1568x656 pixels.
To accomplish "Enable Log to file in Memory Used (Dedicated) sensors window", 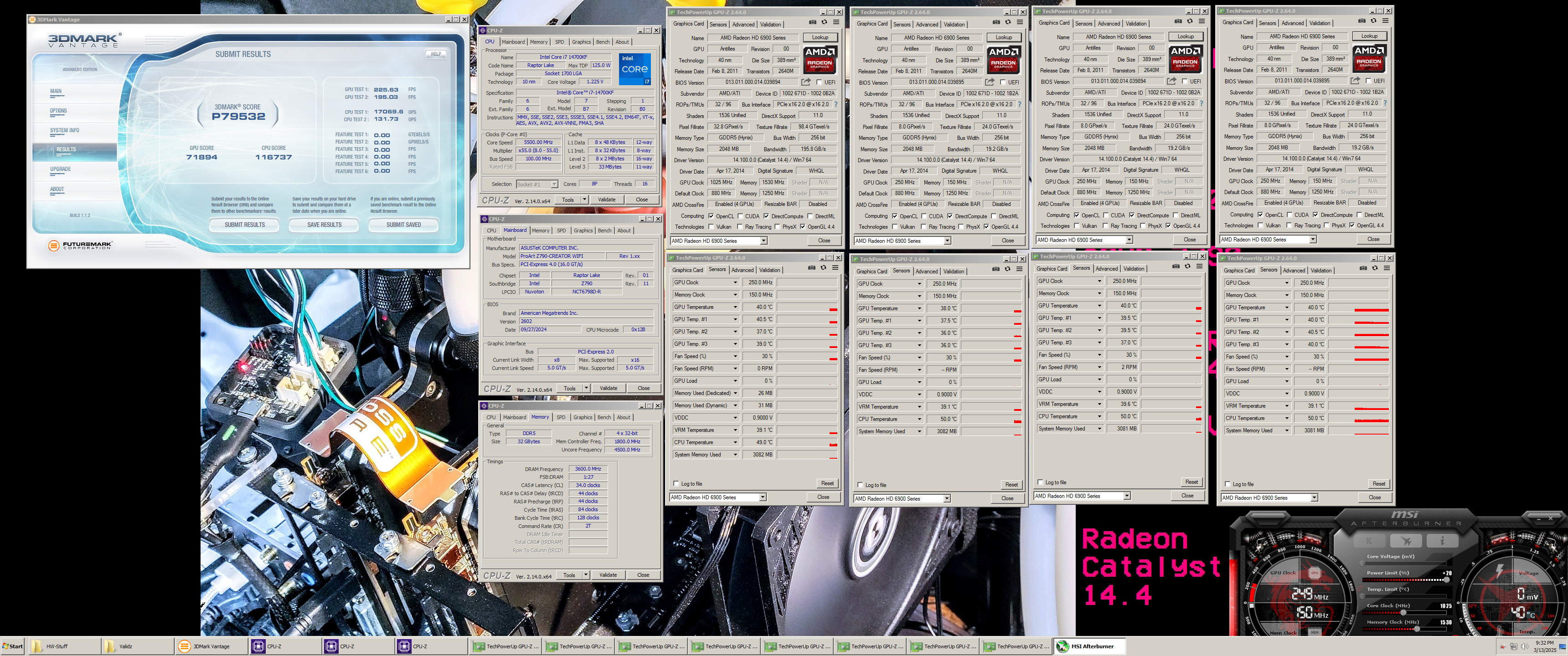I will point(676,484).
